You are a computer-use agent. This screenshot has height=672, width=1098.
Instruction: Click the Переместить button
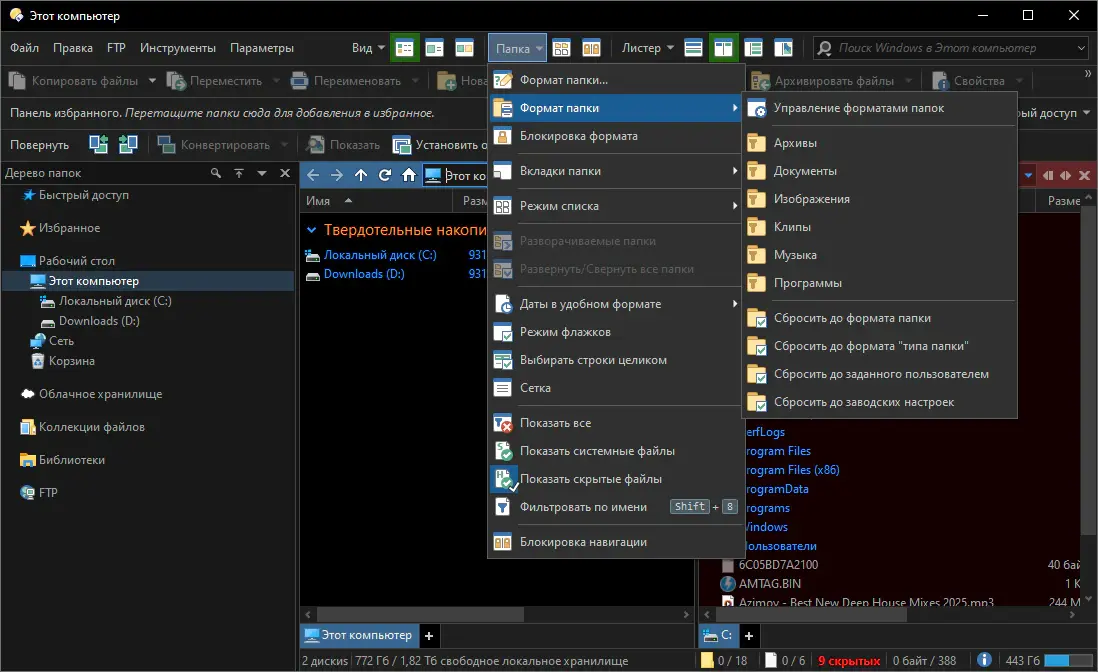pyautogui.click(x=215, y=80)
